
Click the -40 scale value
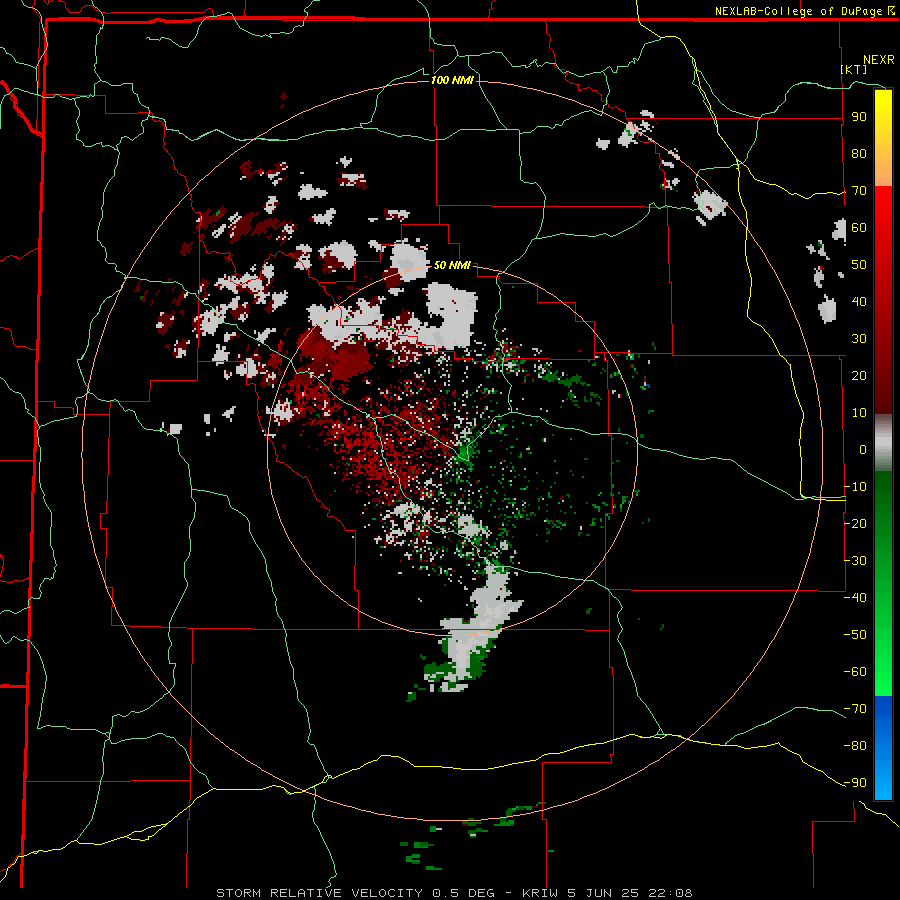coord(855,598)
